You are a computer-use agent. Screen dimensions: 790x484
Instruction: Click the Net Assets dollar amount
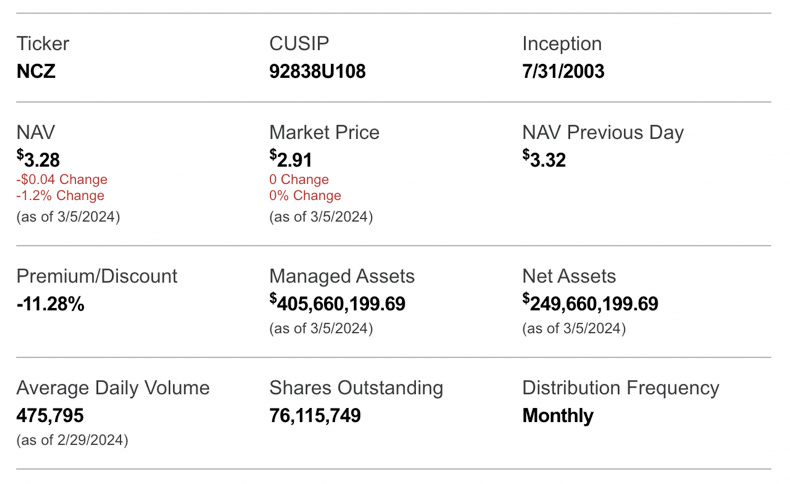coord(590,303)
